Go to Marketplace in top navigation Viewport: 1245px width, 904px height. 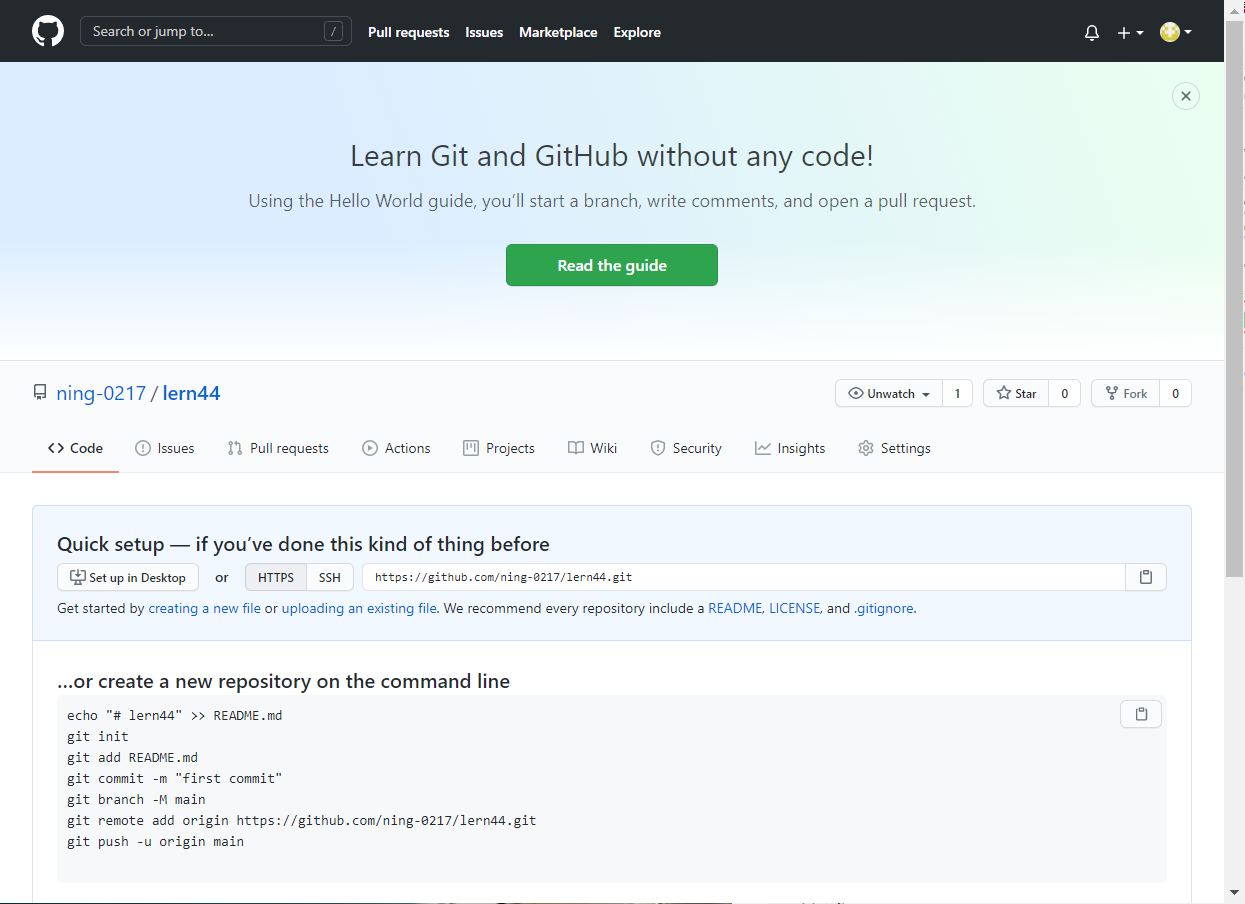point(558,32)
